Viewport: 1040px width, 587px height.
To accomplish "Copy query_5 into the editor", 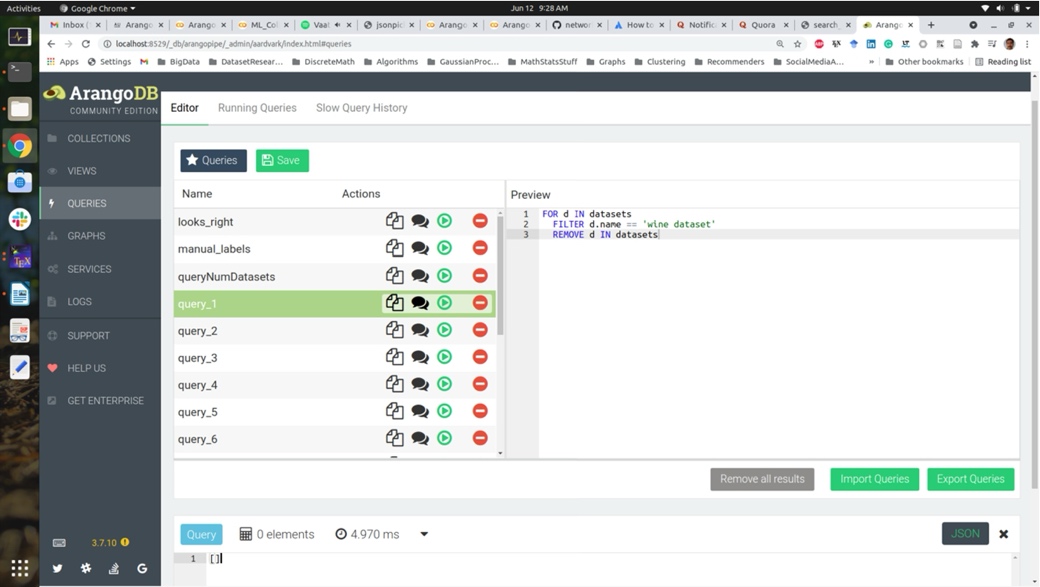I will 395,411.
